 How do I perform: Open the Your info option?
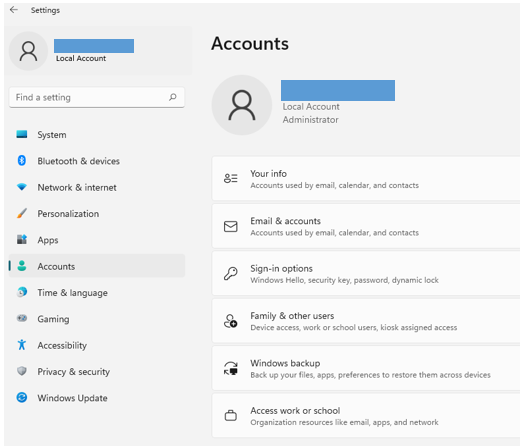pyautogui.click(x=366, y=178)
